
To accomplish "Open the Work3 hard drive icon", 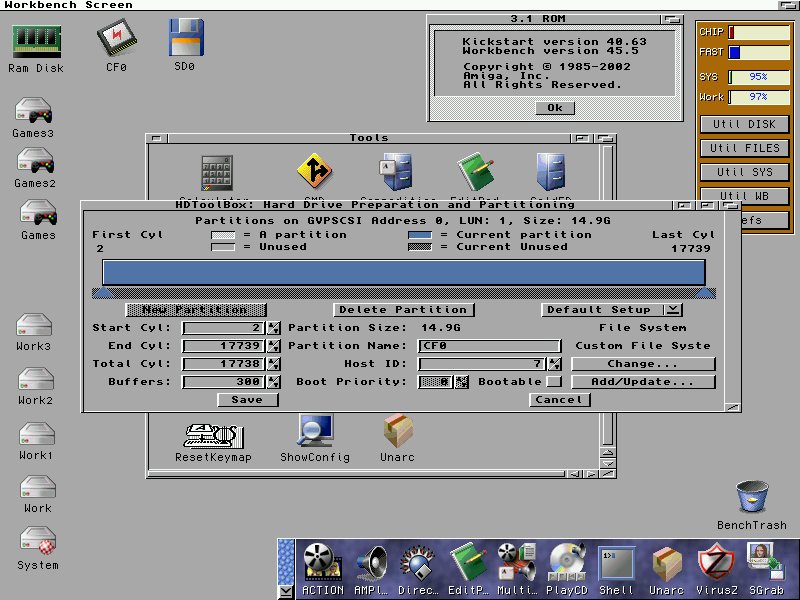I will (x=34, y=326).
